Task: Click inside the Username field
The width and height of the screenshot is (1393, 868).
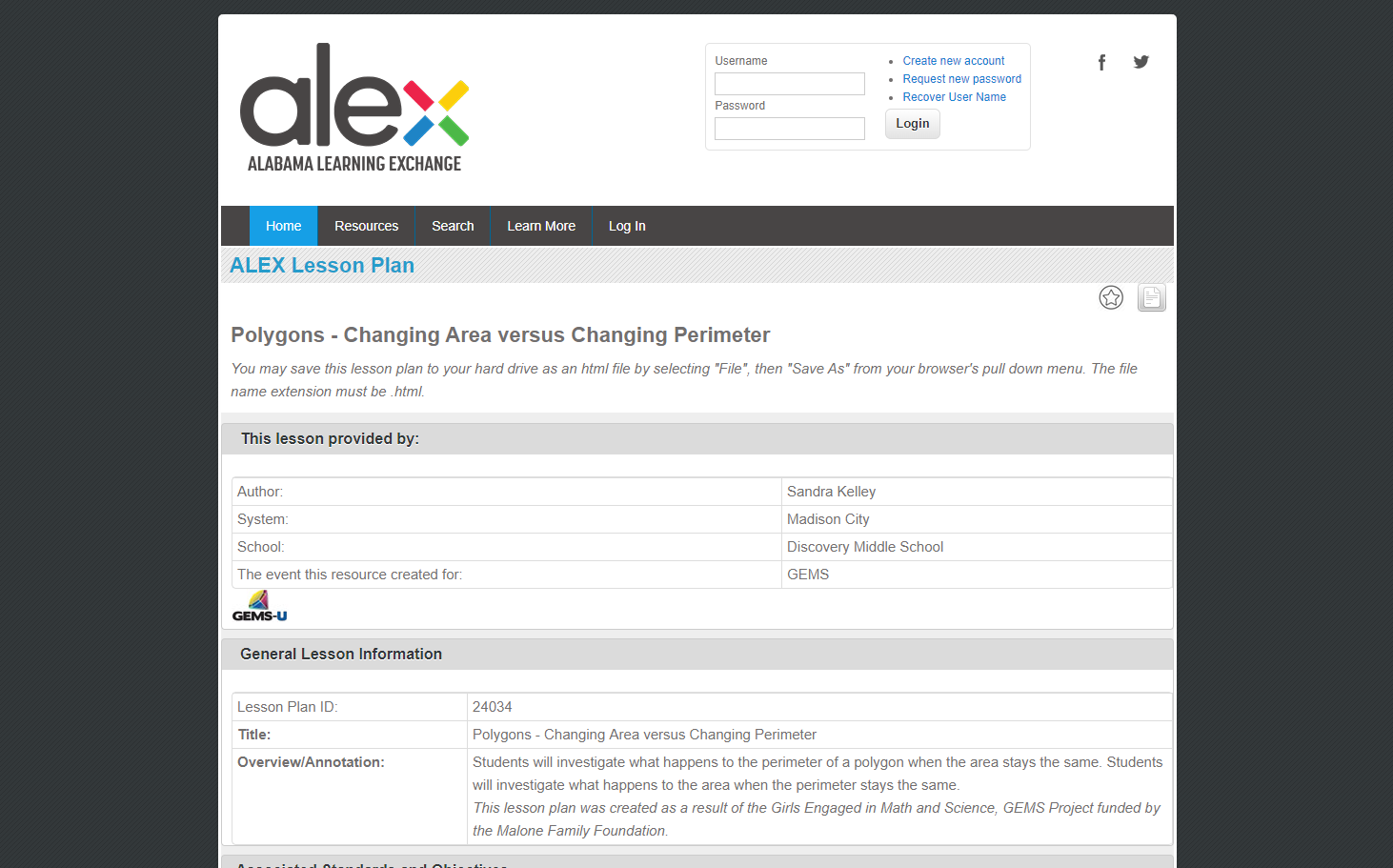Action: coord(789,84)
